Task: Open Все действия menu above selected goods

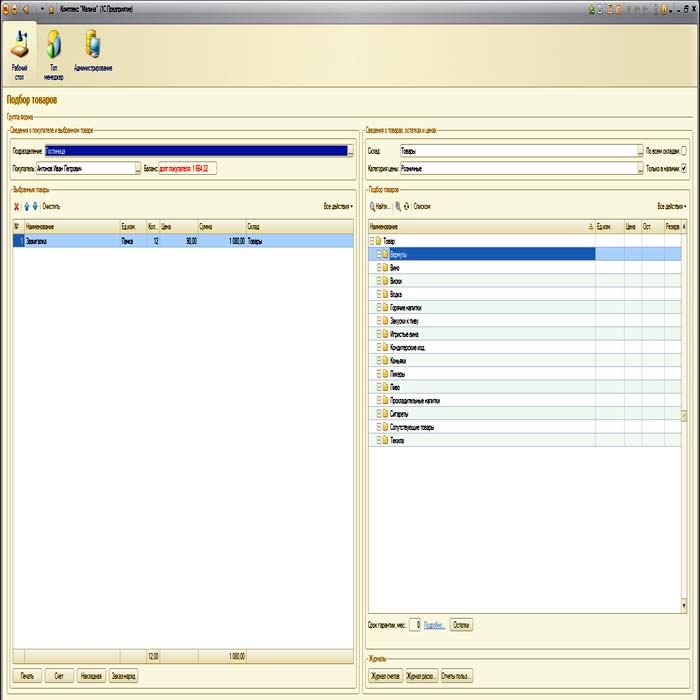Action: click(337, 206)
